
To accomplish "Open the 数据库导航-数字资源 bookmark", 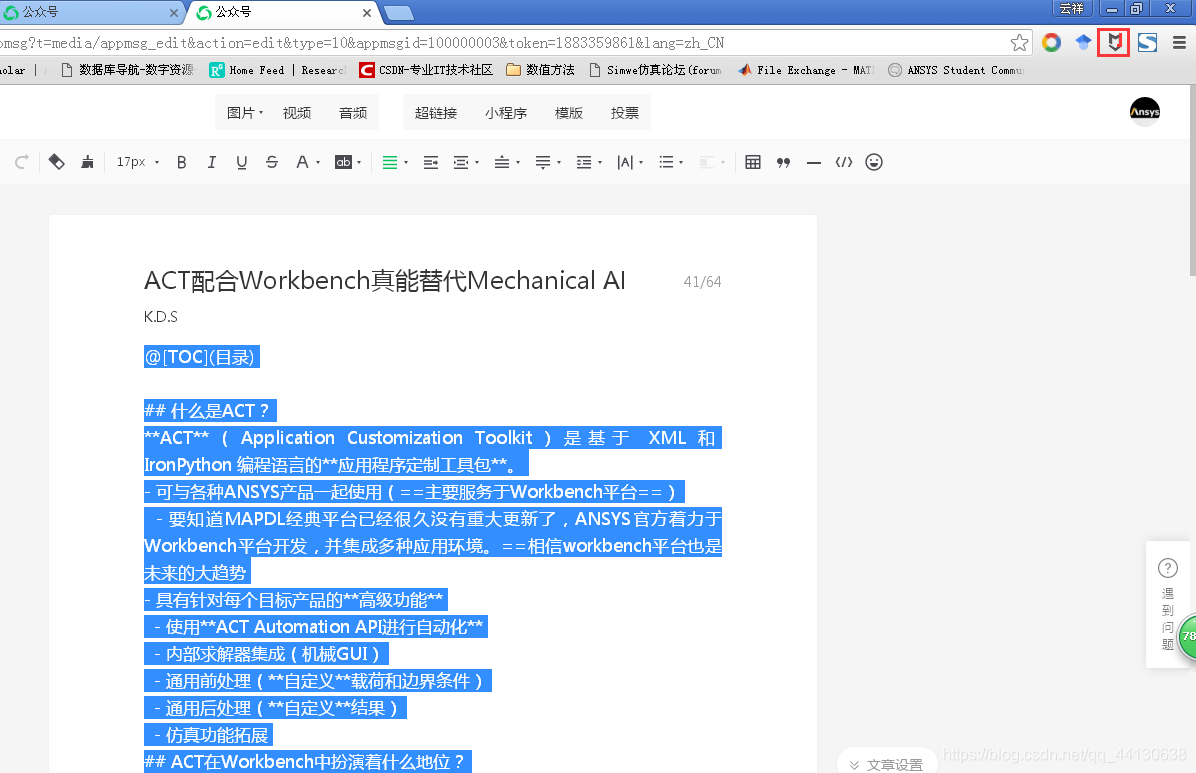I will [127, 70].
